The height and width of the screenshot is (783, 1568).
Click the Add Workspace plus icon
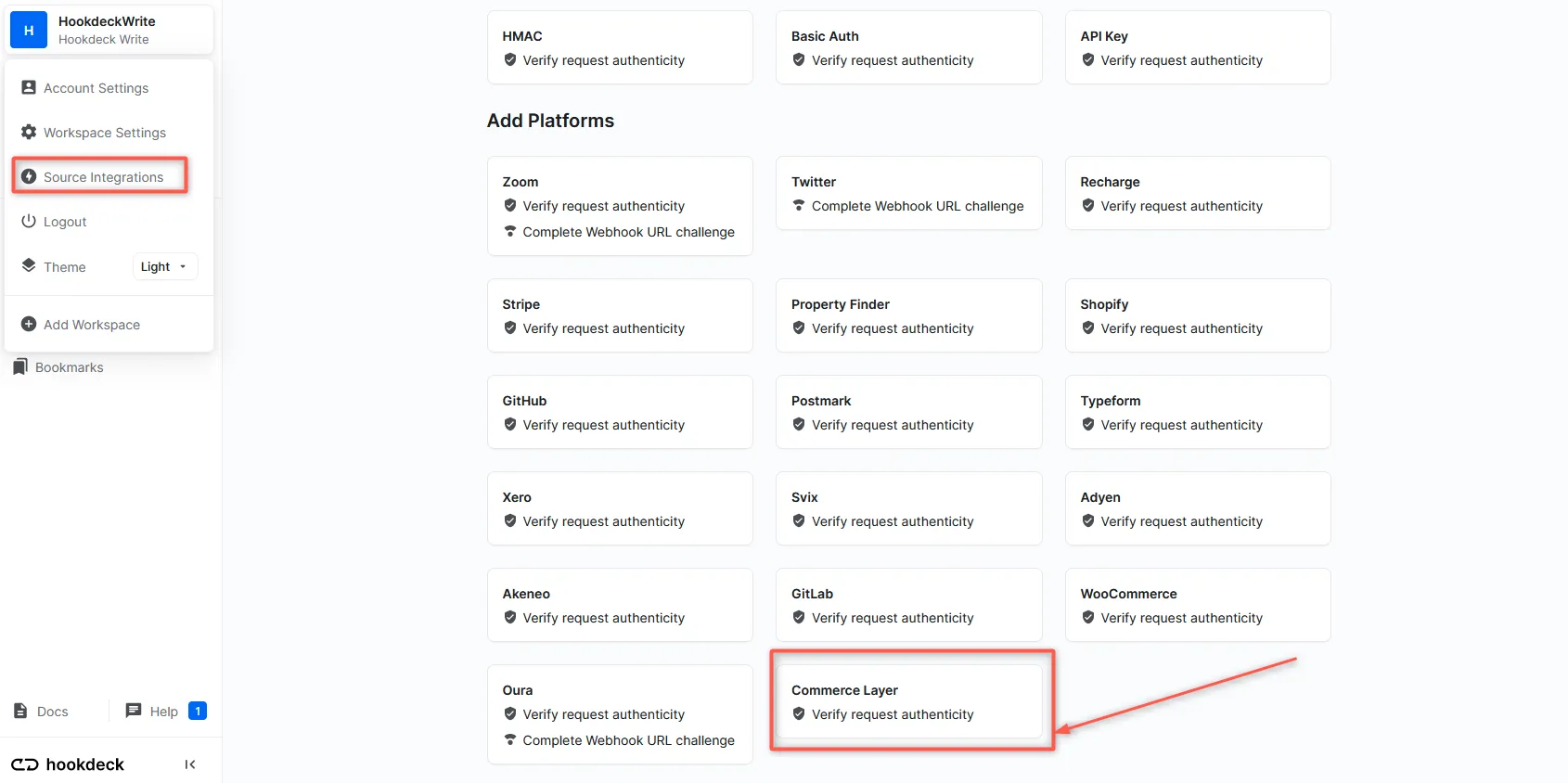[x=29, y=324]
